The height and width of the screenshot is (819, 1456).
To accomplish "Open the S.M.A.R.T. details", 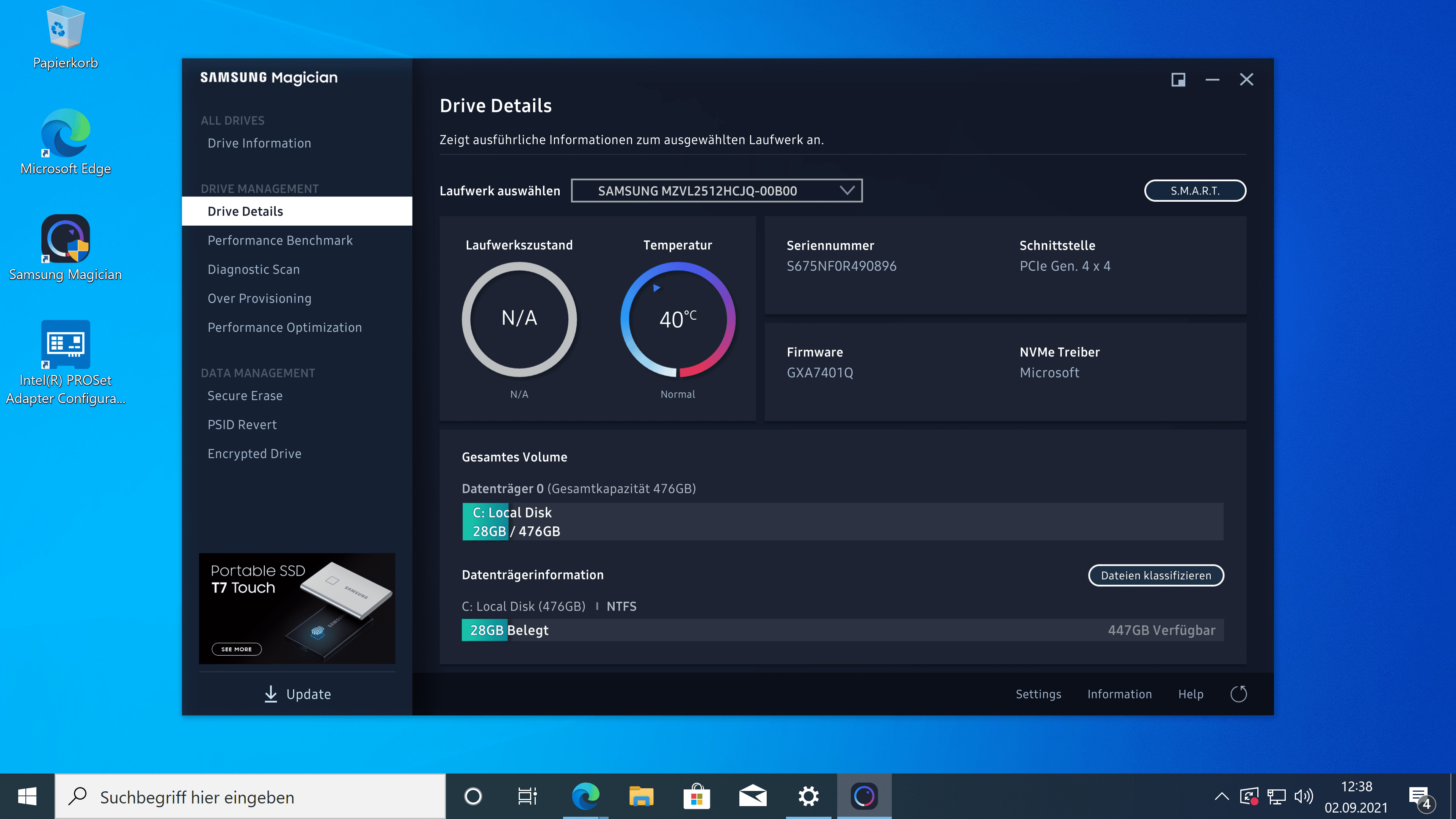I will (1195, 190).
